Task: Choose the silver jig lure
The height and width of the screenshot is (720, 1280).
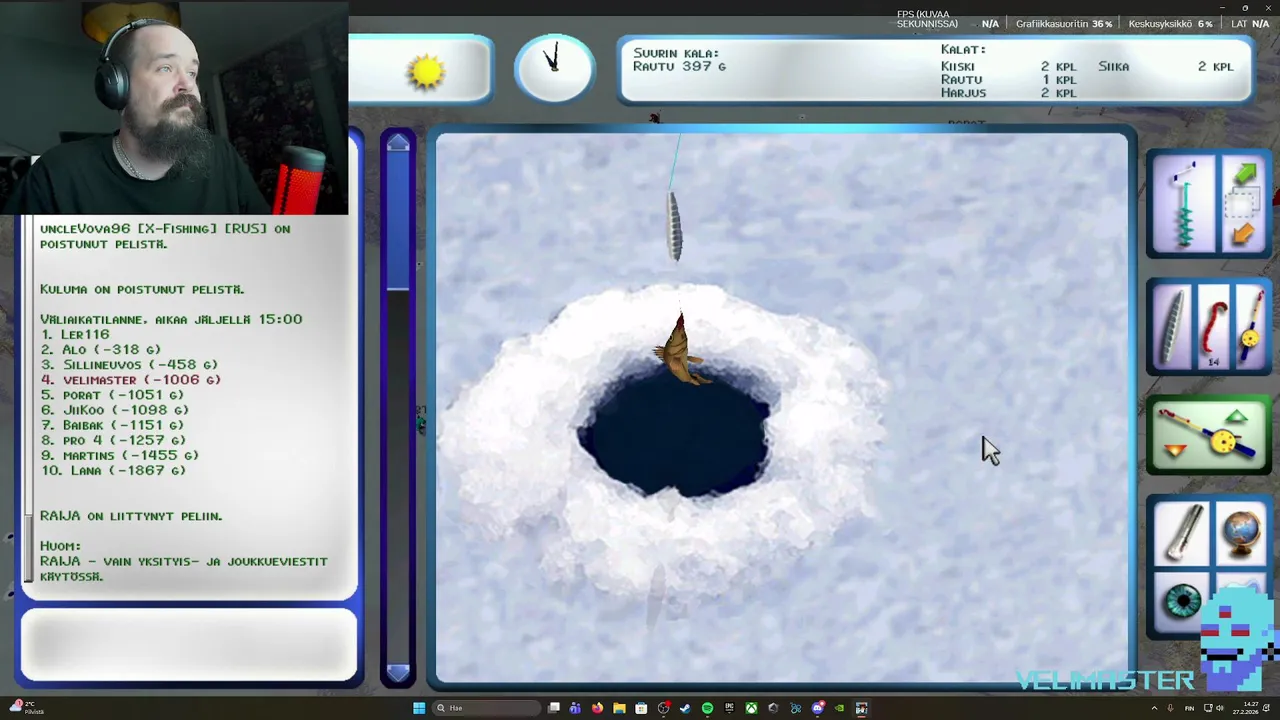Action: pos(1174,326)
